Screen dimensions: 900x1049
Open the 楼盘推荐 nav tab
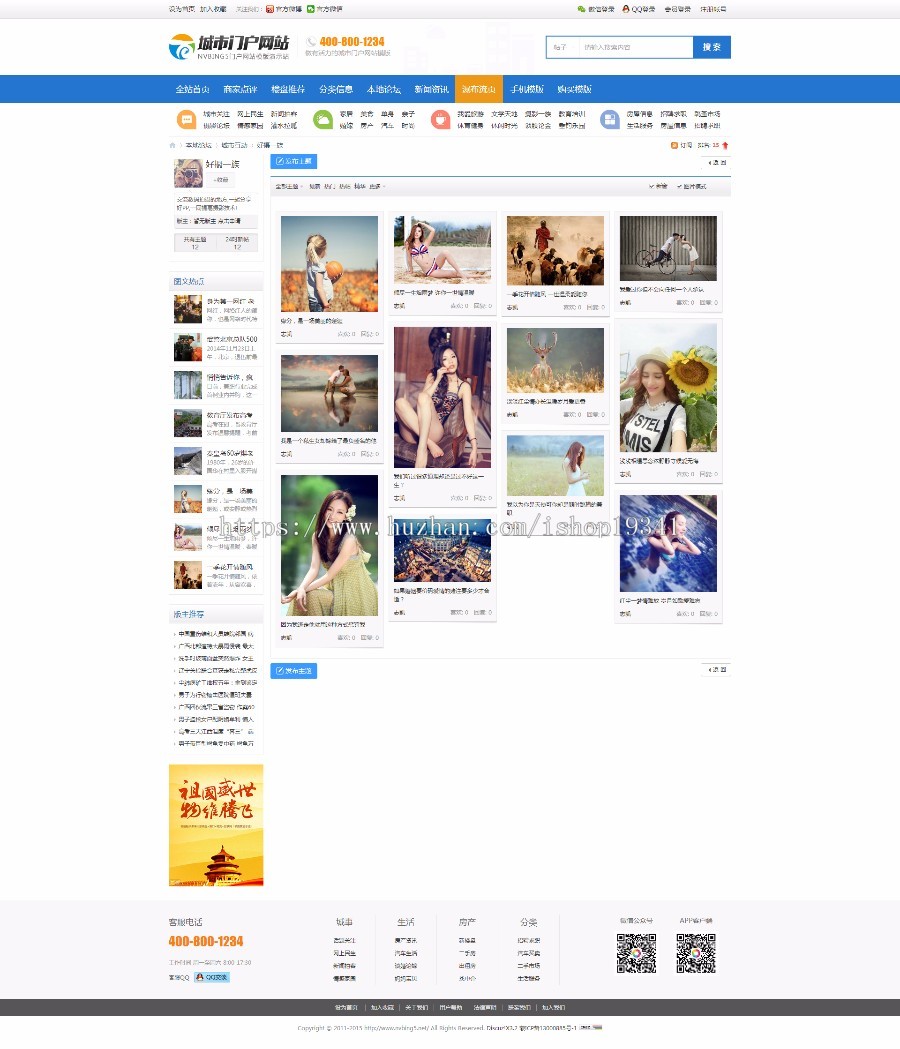point(288,89)
